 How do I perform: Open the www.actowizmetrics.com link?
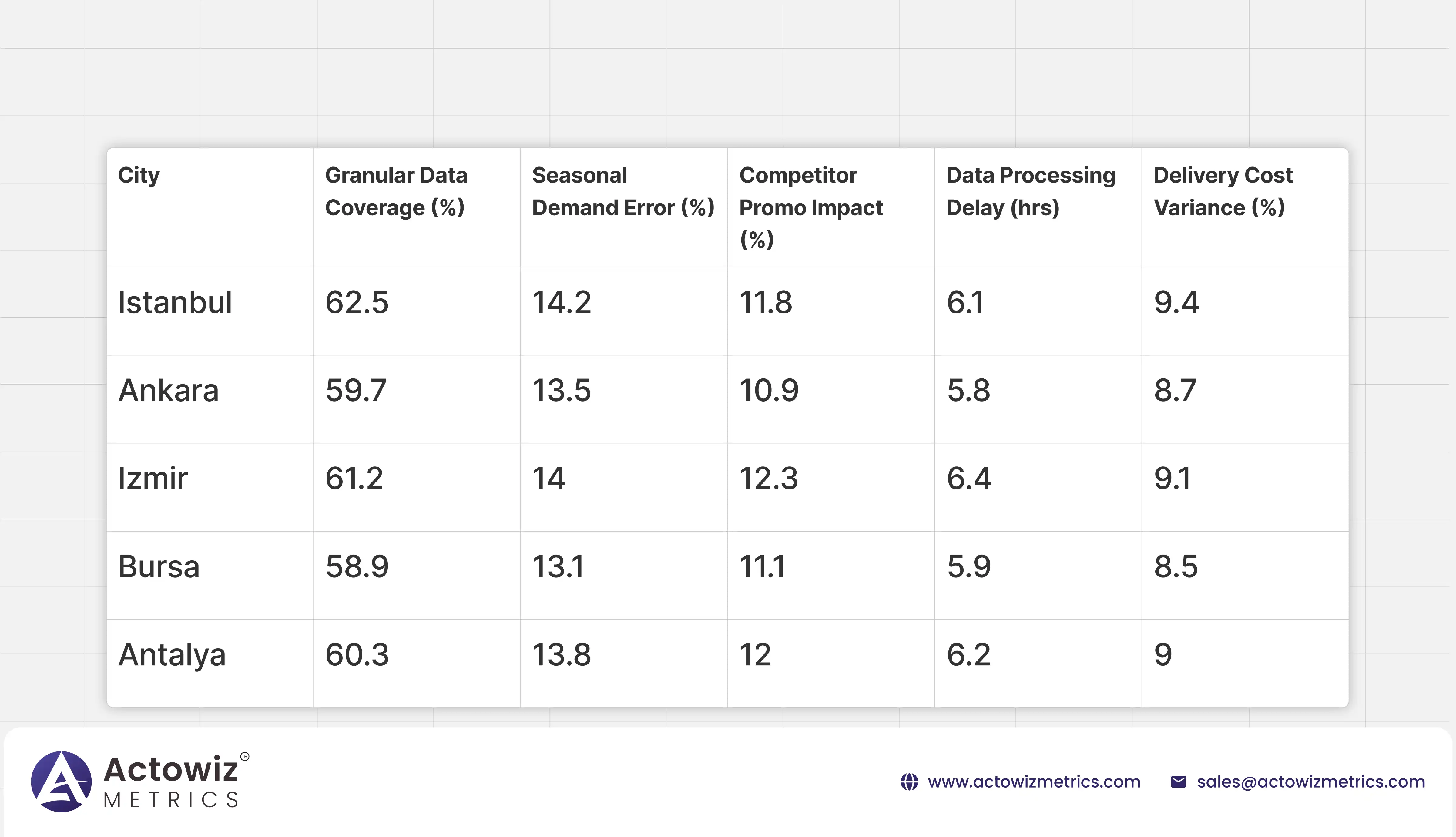pyautogui.click(x=1034, y=782)
